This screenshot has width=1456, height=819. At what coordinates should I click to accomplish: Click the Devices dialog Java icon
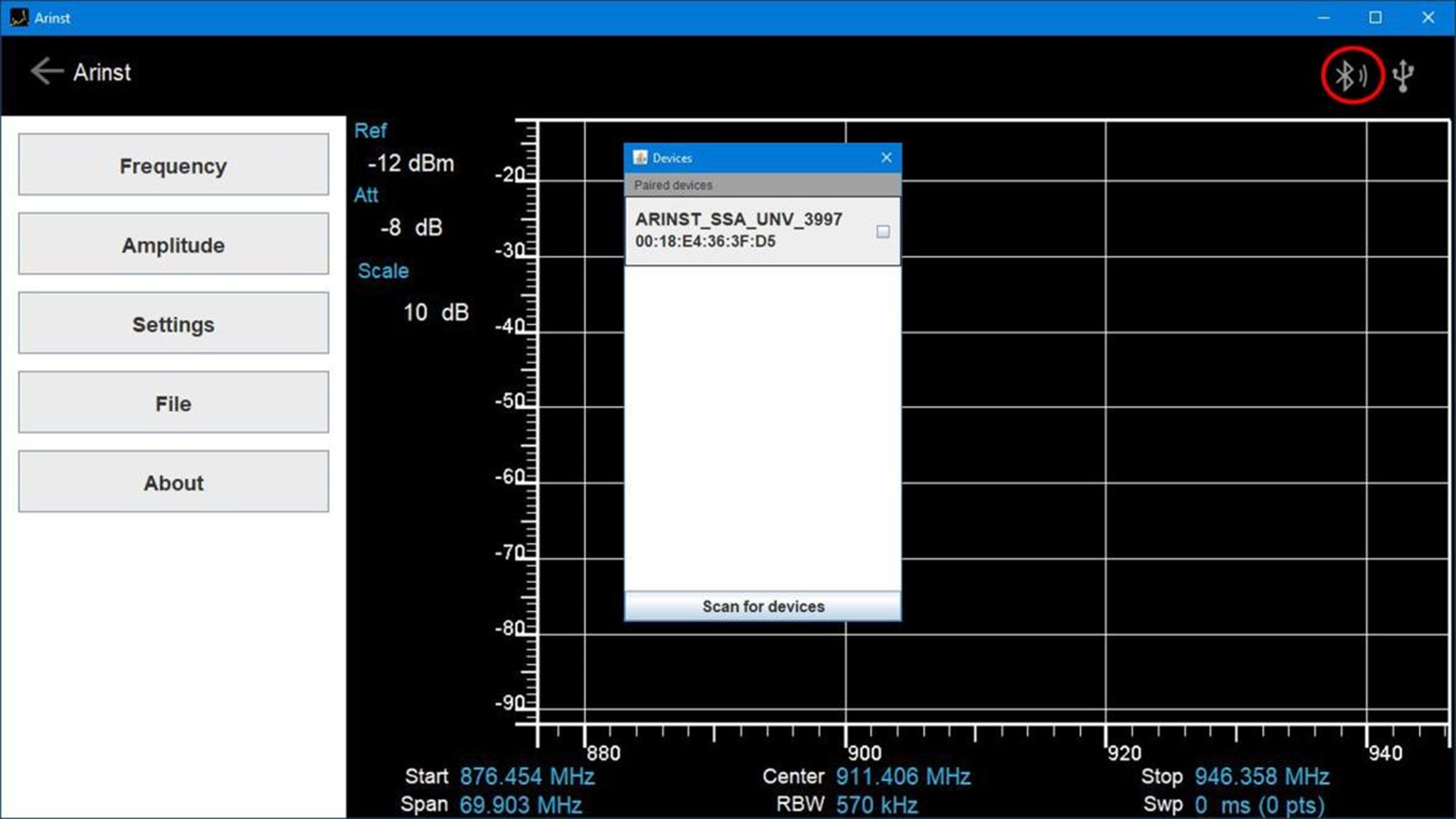tap(640, 158)
